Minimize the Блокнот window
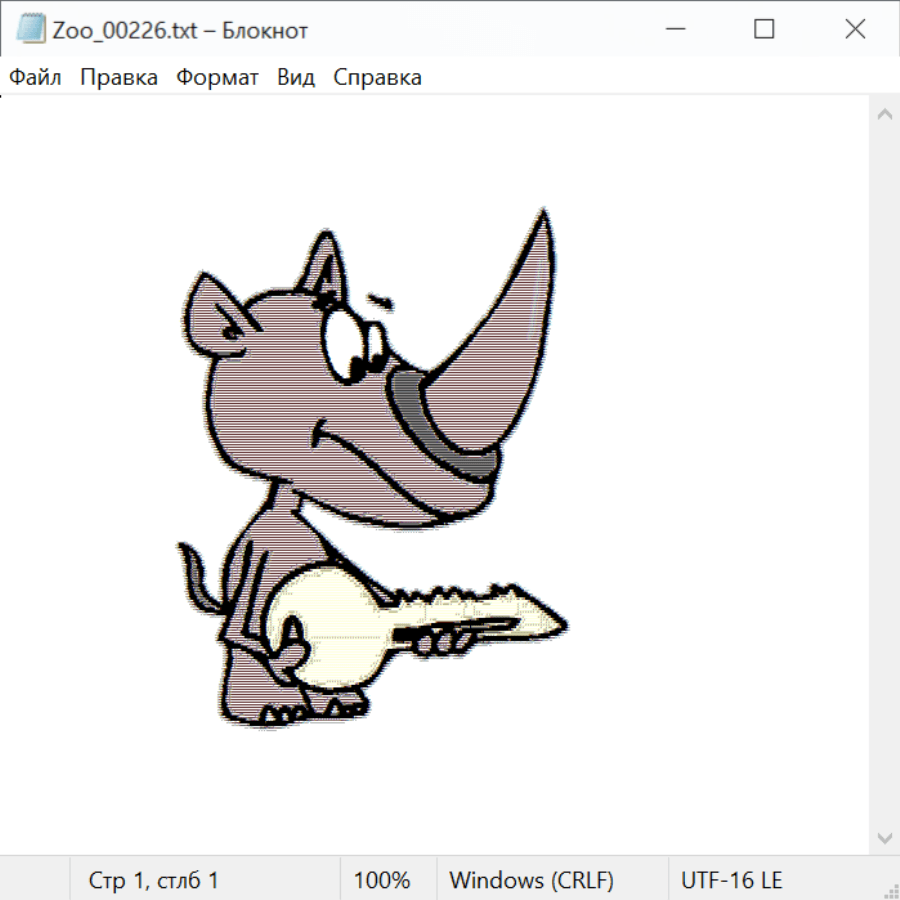This screenshot has height=900, width=900. pyautogui.click(x=673, y=30)
